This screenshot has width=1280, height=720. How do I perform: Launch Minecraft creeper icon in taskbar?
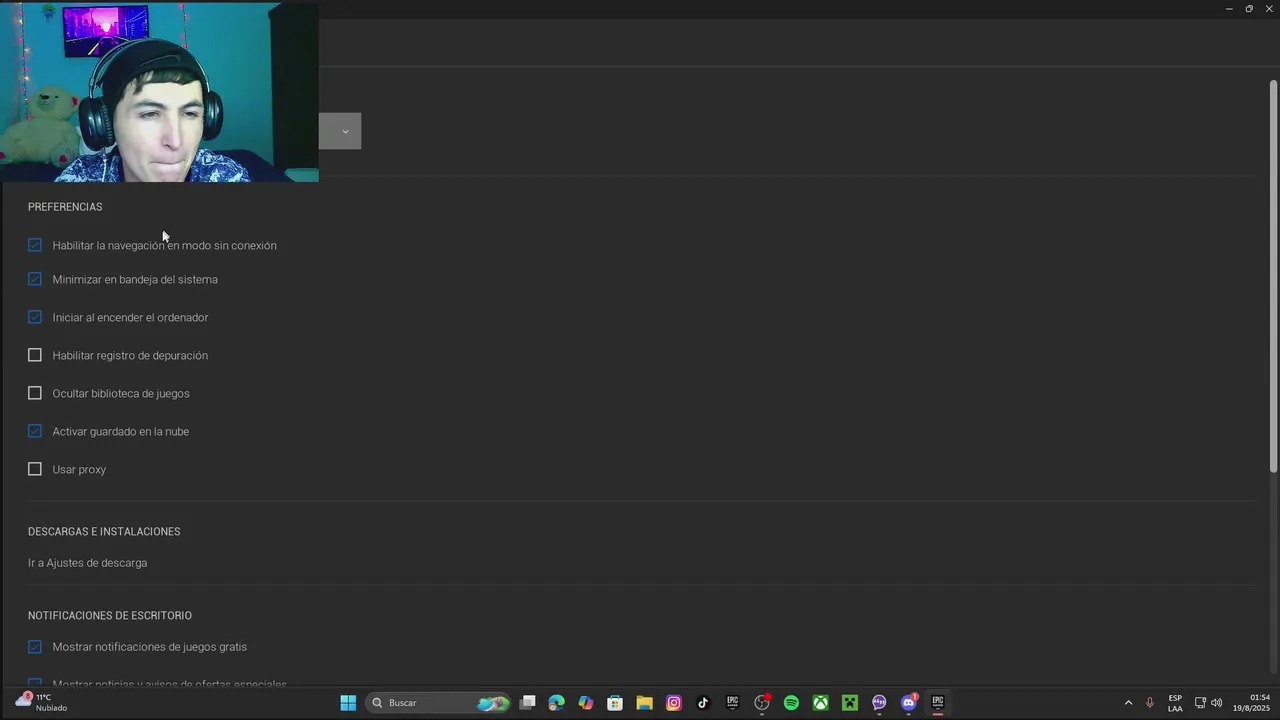[850, 703]
